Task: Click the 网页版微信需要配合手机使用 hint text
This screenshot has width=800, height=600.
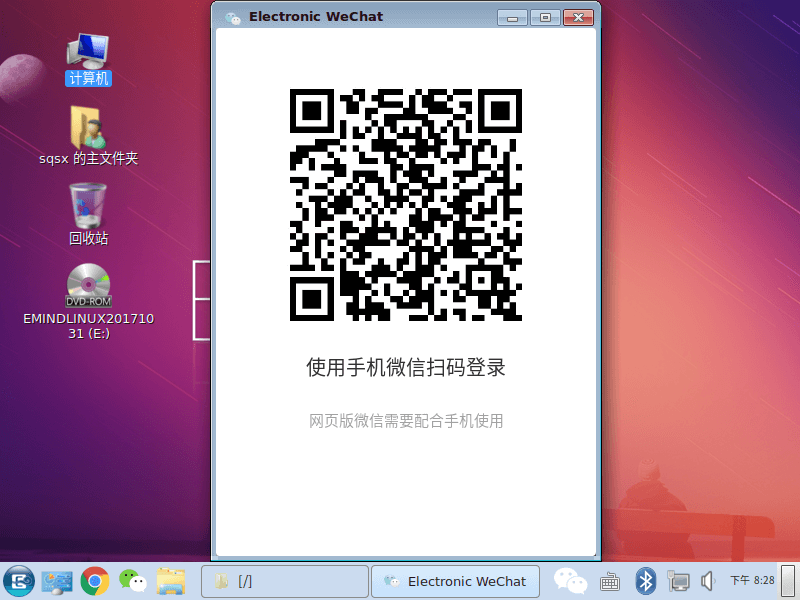Action: click(406, 421)
